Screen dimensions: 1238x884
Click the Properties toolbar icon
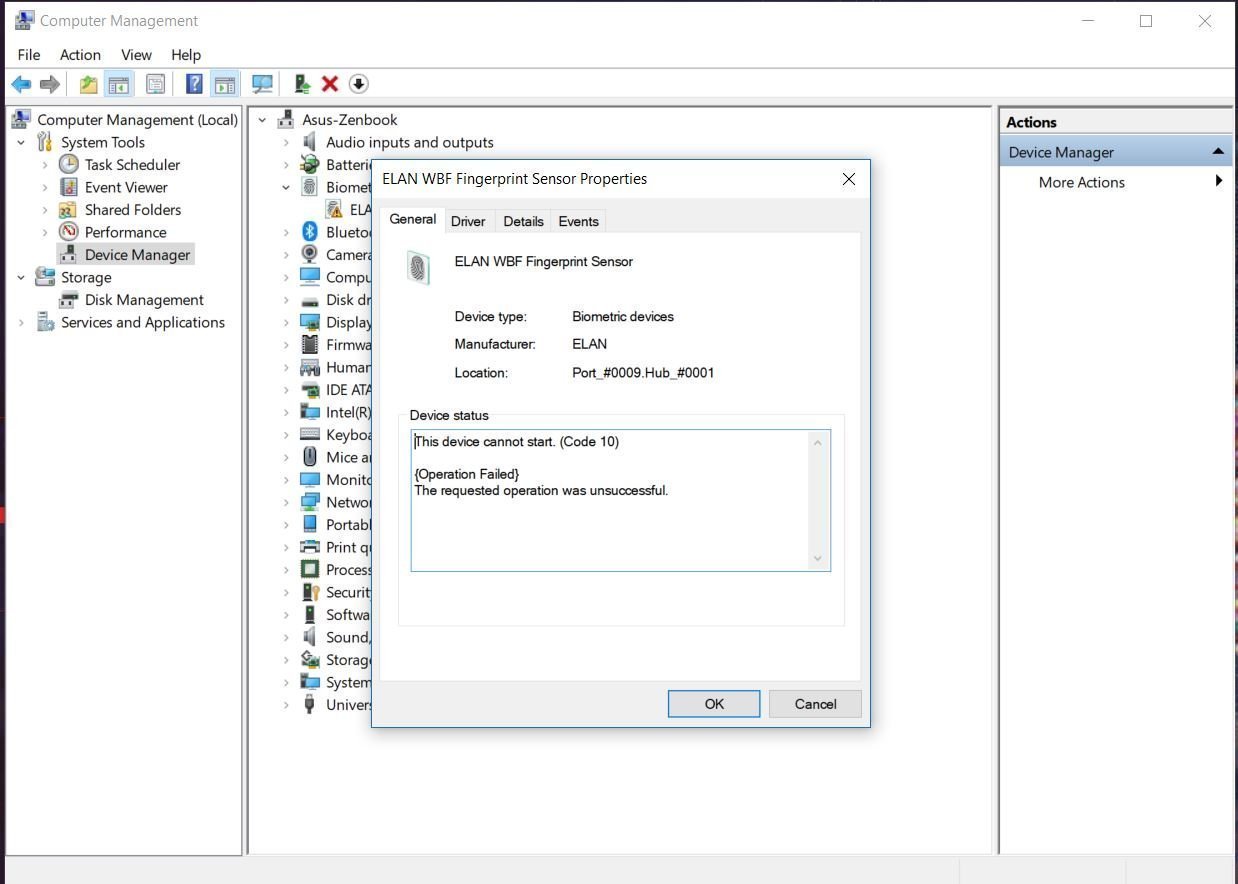(x=155, y=85)
